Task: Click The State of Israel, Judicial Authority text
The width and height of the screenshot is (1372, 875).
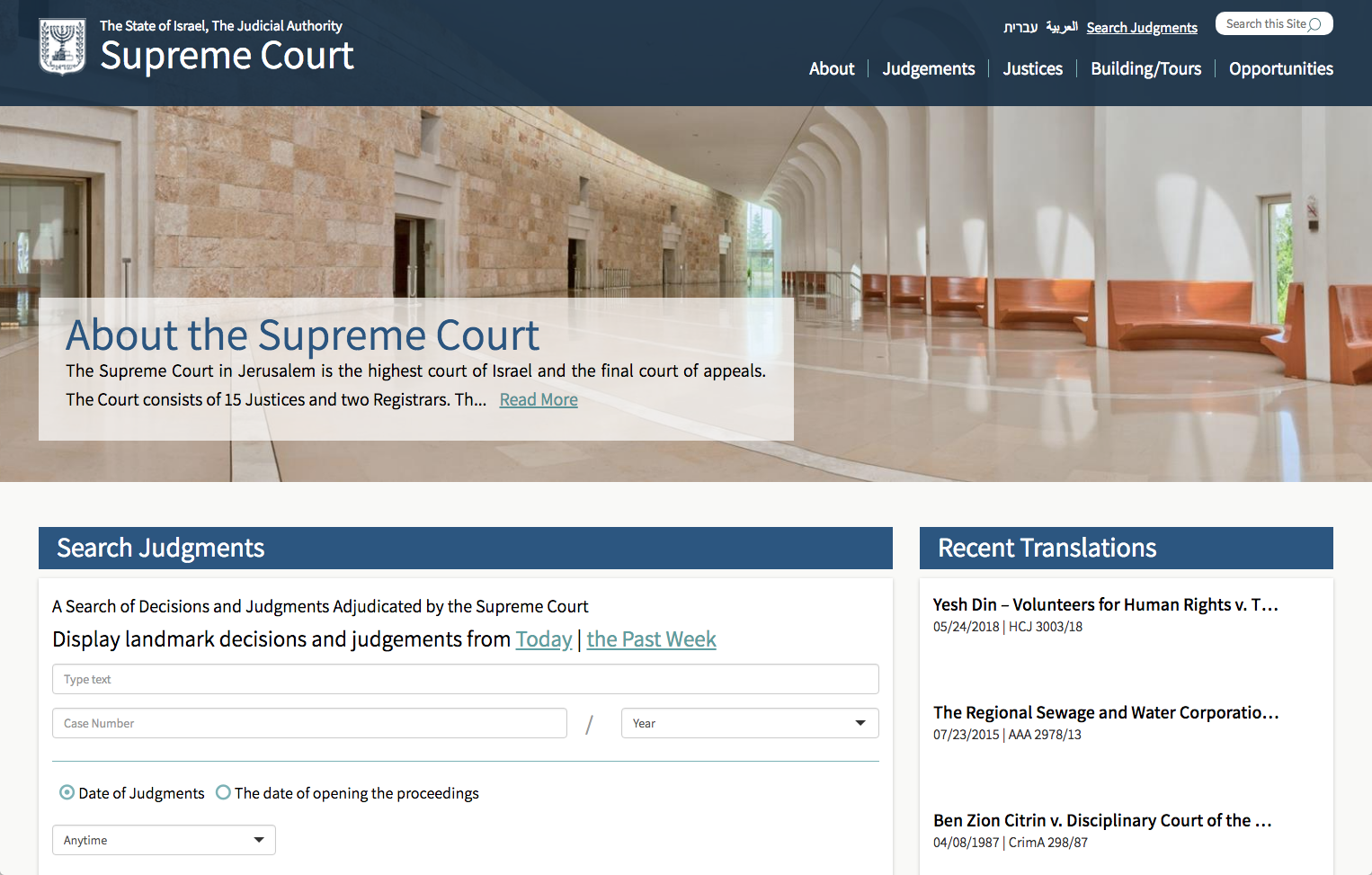Action: tap(221, 26)
